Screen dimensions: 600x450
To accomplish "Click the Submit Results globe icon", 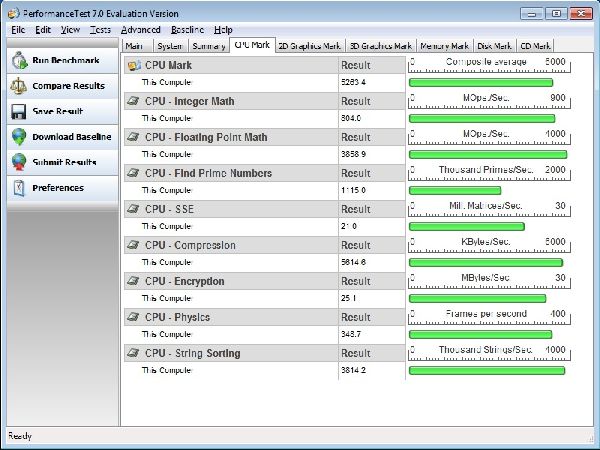I will tap(19, 162).
